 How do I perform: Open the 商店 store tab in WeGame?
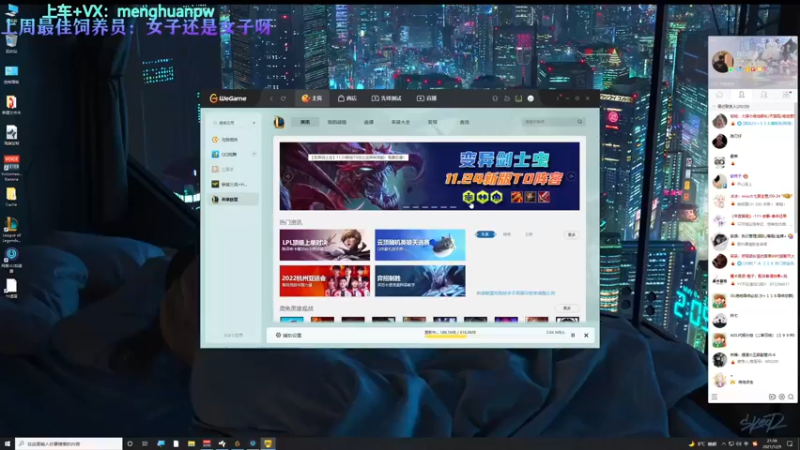(347, 98)
